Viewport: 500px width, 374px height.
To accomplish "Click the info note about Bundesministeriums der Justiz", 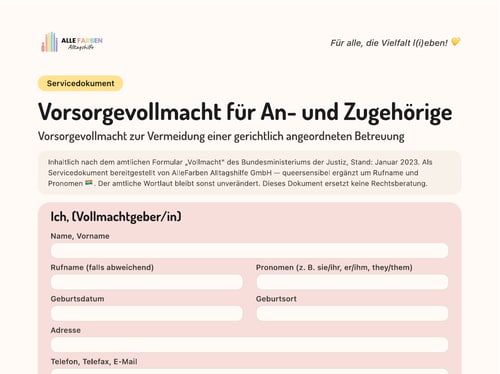I will pyautogui.click(x=249, y=173).
